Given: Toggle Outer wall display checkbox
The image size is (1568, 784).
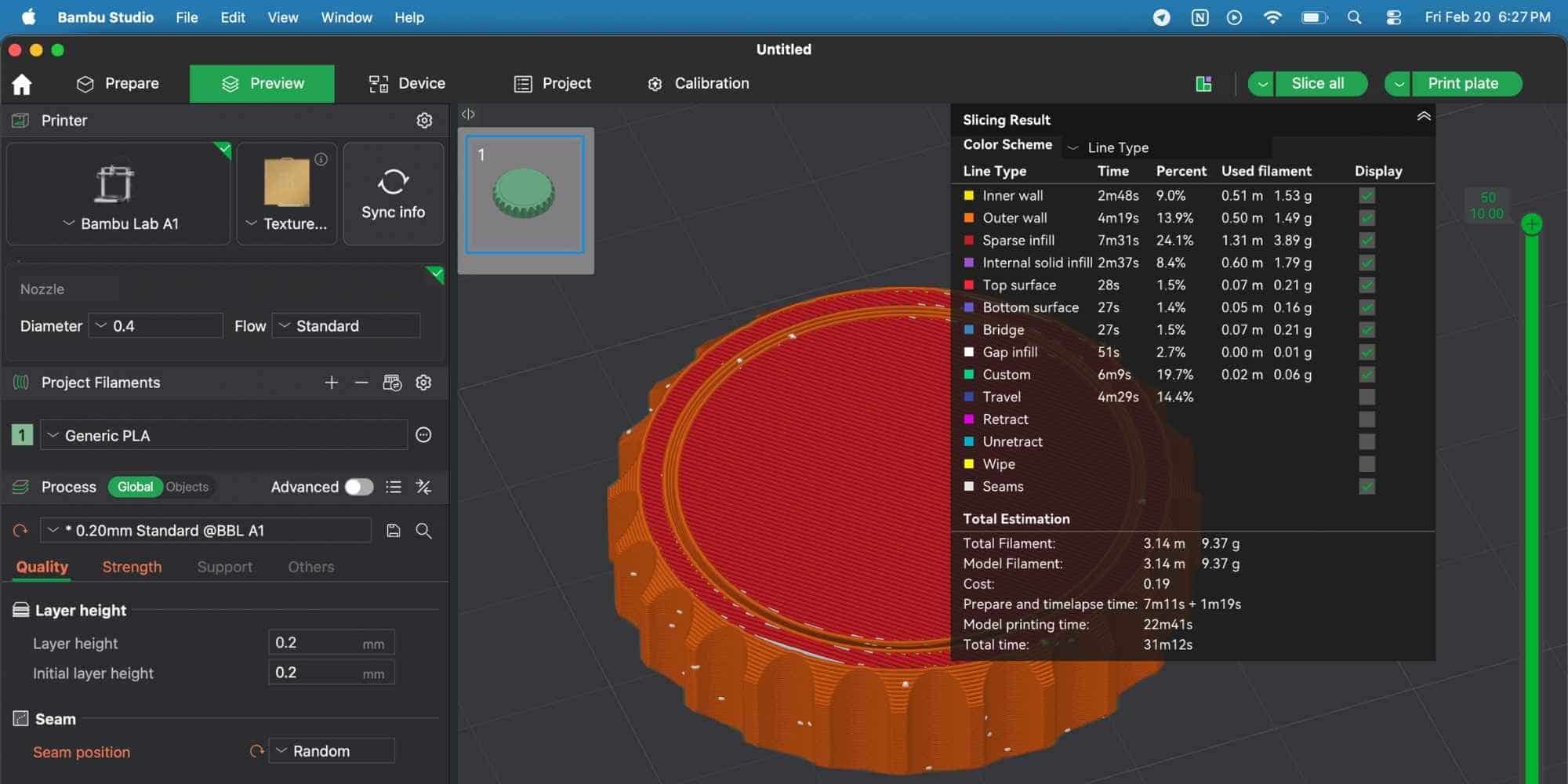Looking at the screenshot, I should click(x=1367, y=218).
